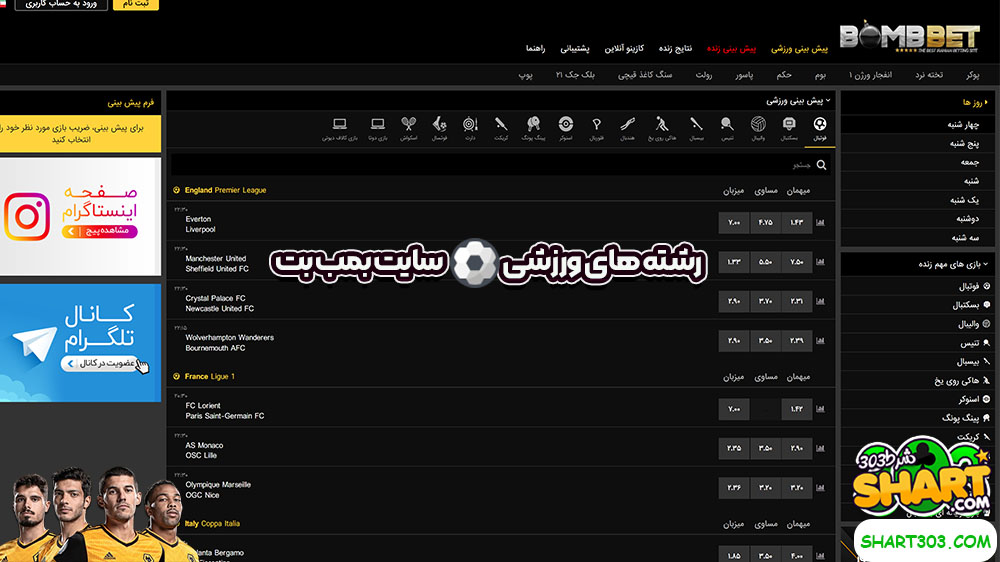
Task: Open the Instagram page banner
Action: coord(80,217)
